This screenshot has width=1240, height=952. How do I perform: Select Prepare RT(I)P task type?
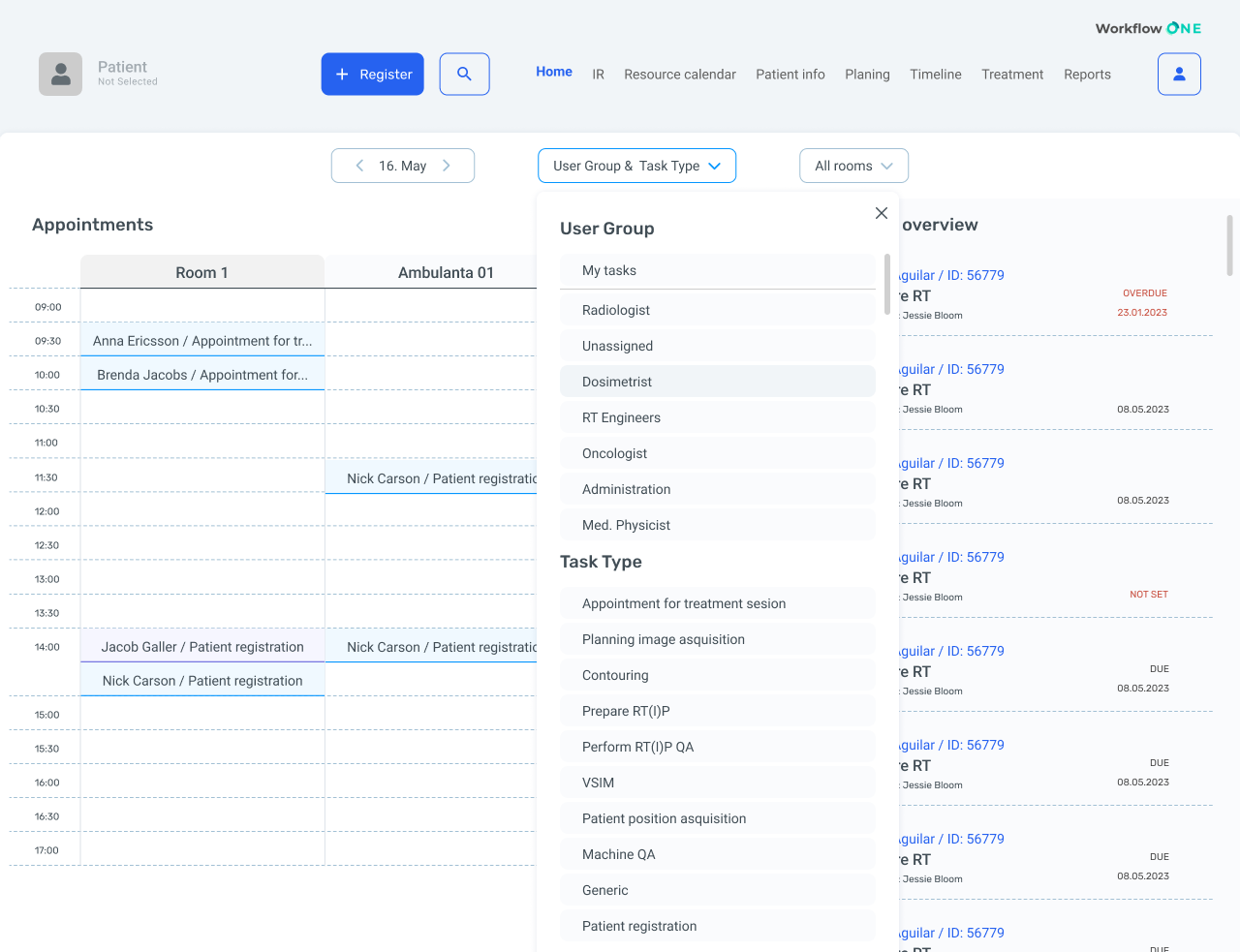718,711
